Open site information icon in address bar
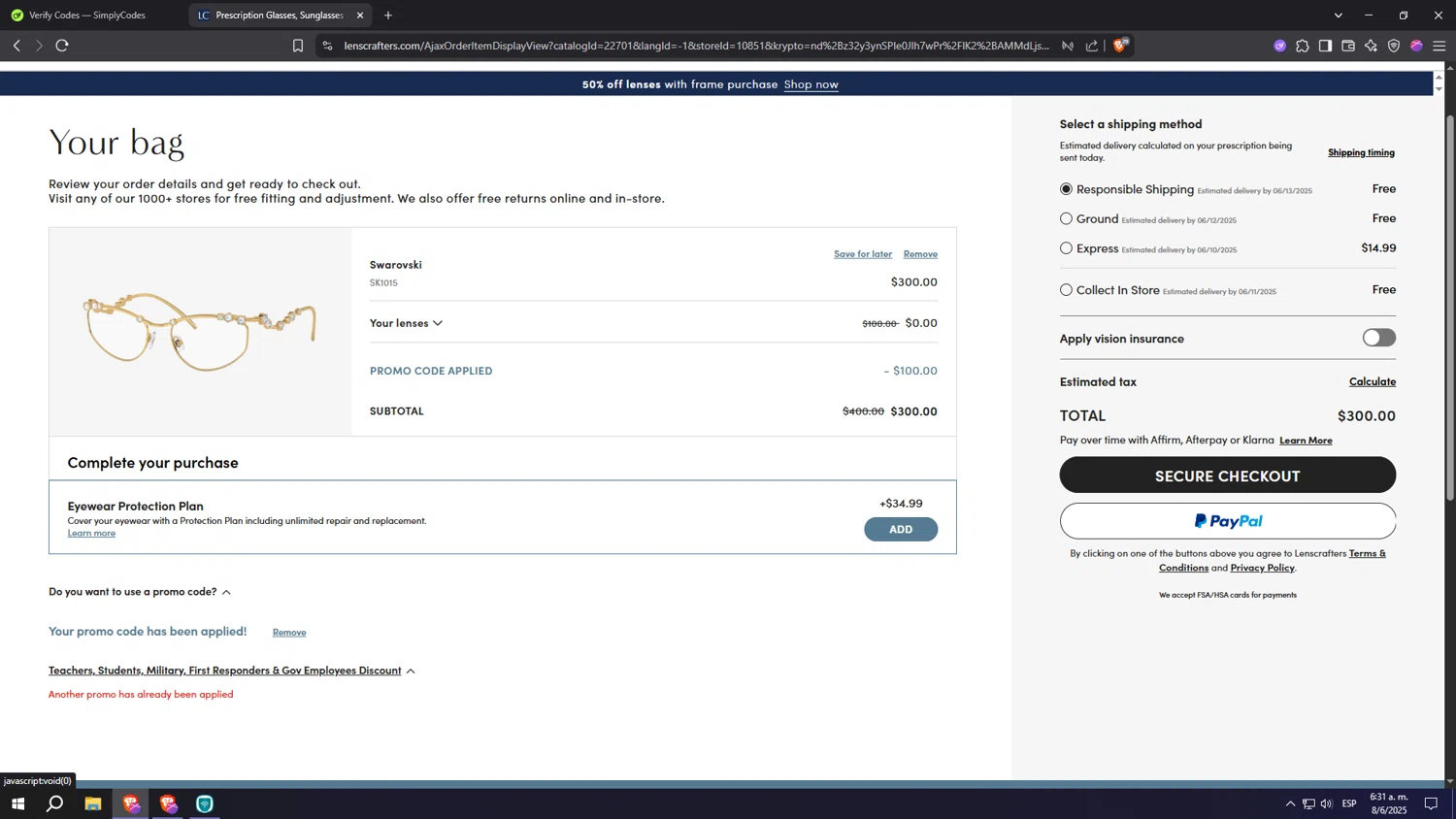The height and width of the screenshot is (819, 1456). coord(327,46)
